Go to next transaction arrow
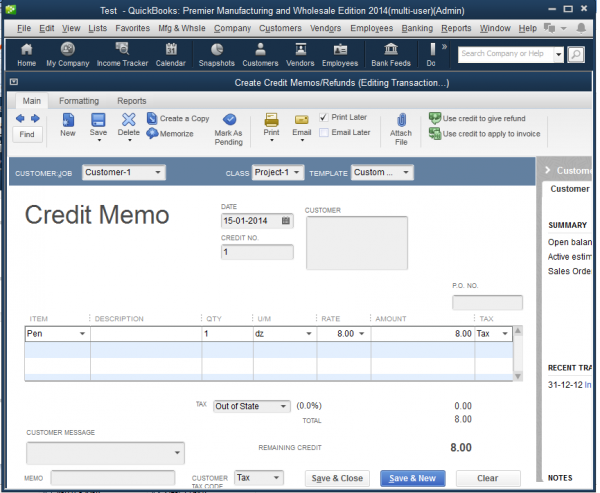This screenshot has width=600, height=493. pos(35,119)
